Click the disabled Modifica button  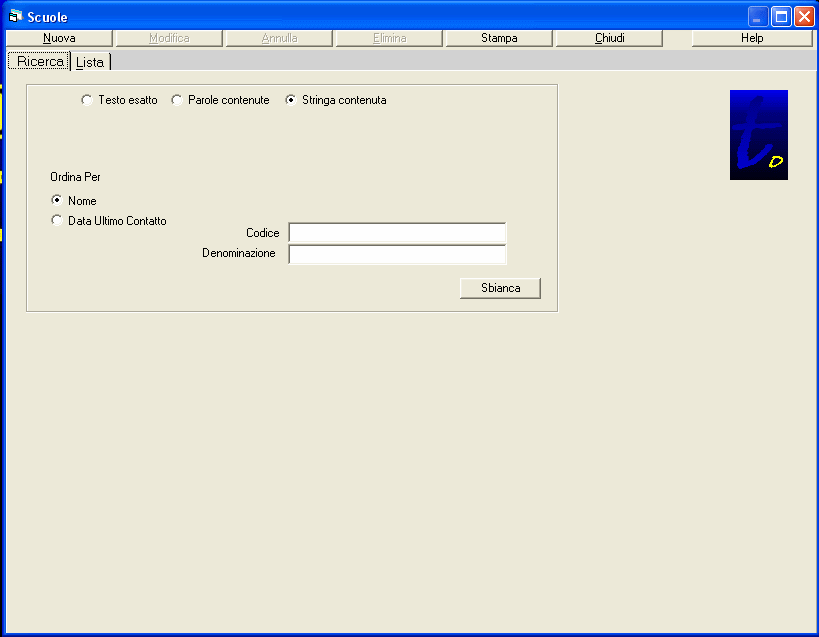coord(169,38)
